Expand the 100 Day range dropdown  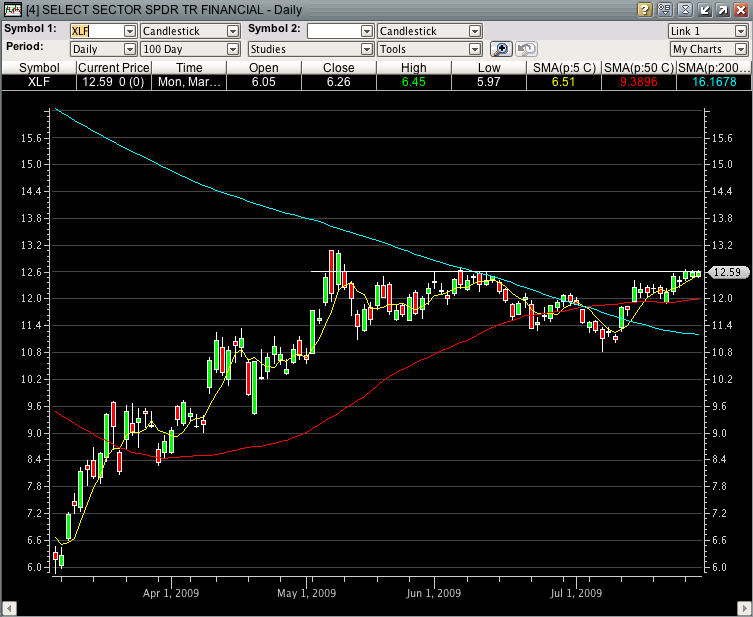233,49
